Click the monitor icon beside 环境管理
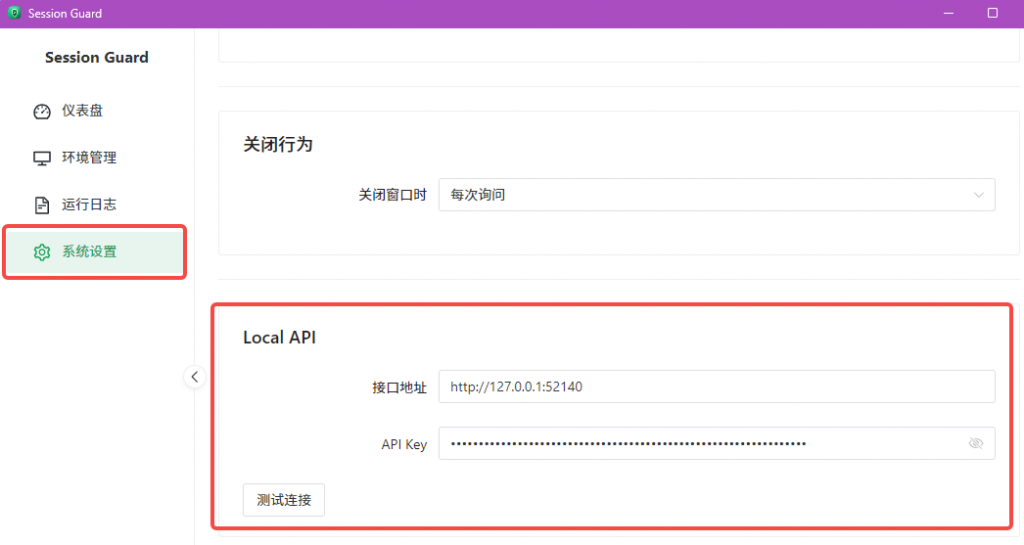Screen dimensions: 1024x545 pos(42,158)
